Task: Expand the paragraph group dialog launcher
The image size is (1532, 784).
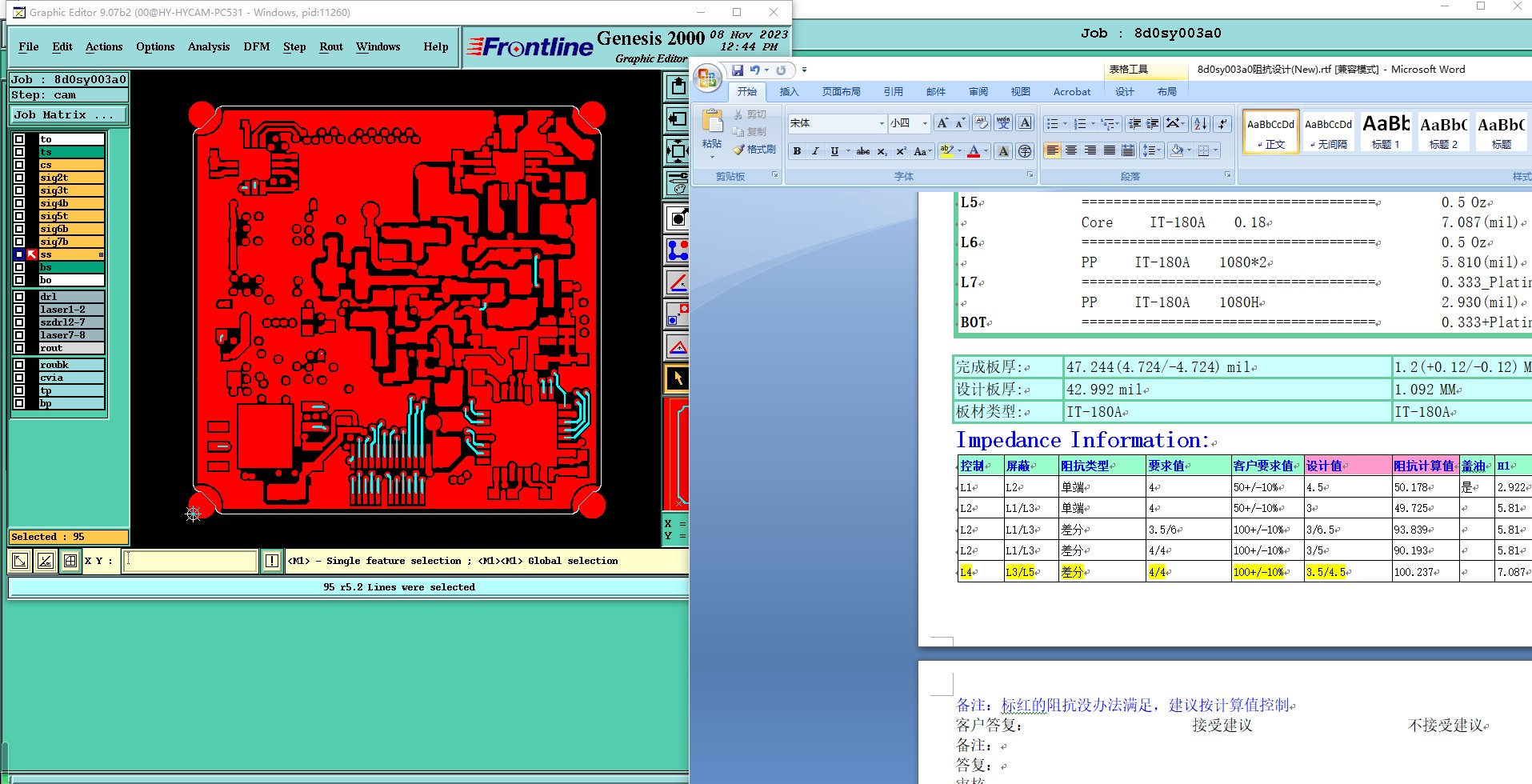Action: (x=1227, y=174)
